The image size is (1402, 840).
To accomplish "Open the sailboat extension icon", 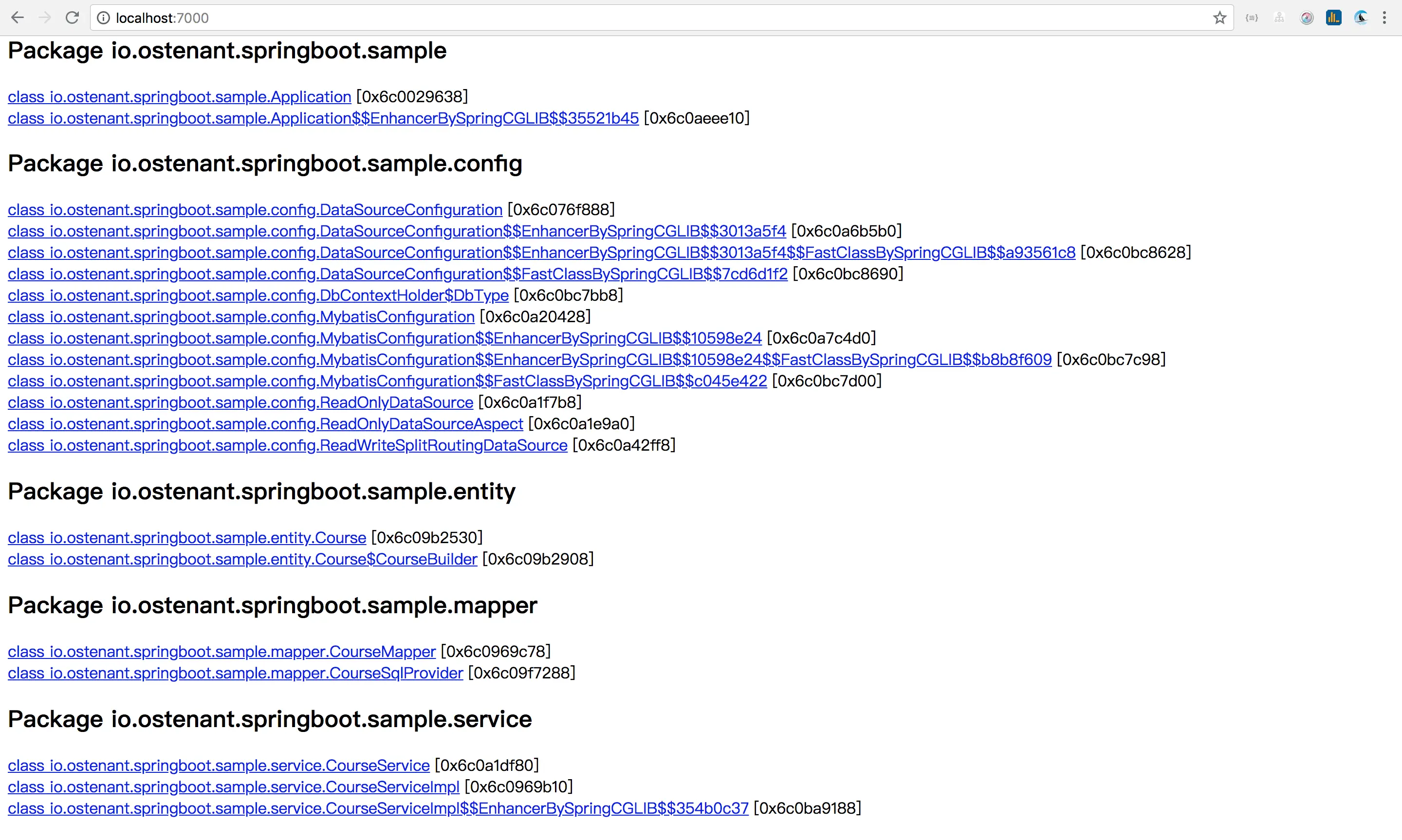I will 1361,18.
